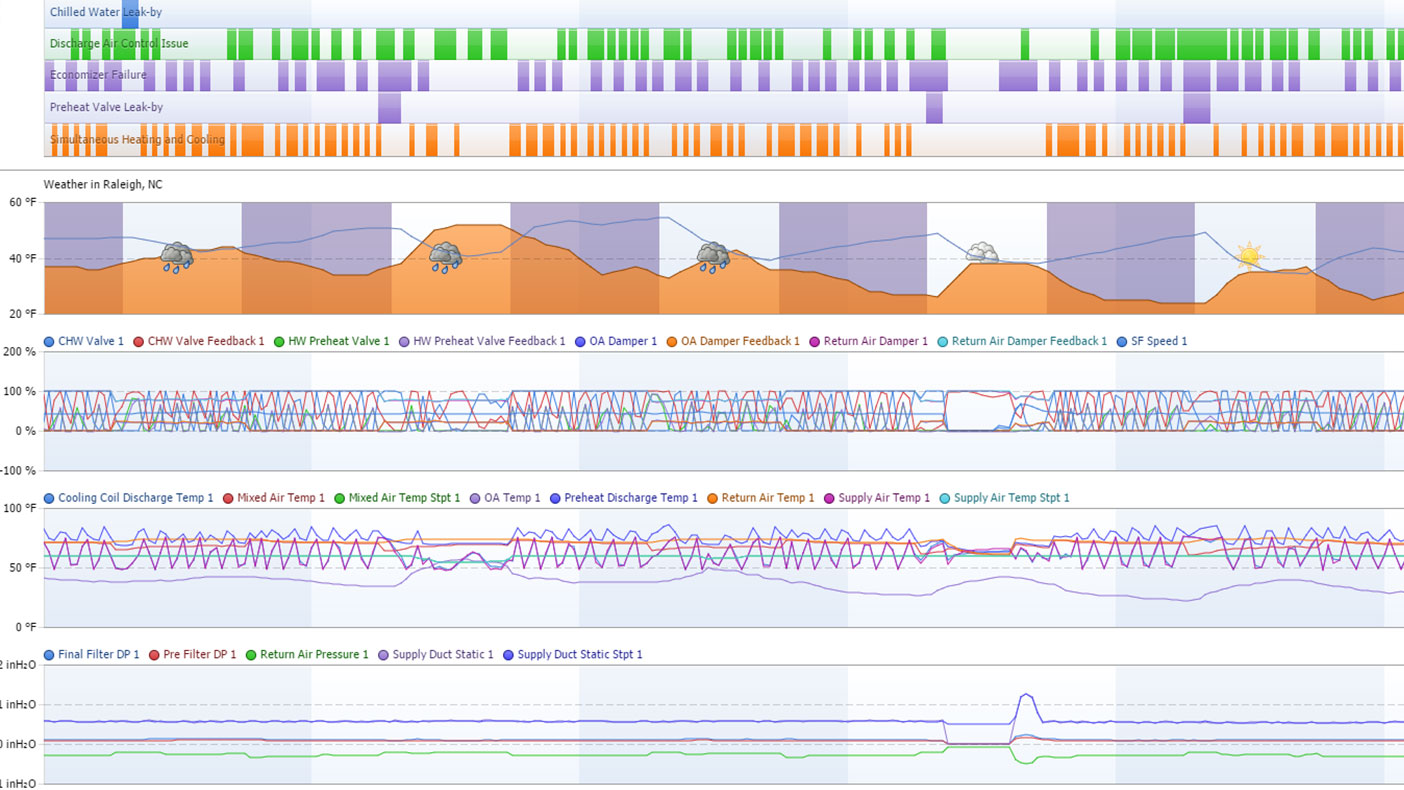The width and height of the screenshot is (1404, 790).
Task: Hide the OA Damper 1 series
Action: [615, 341]
